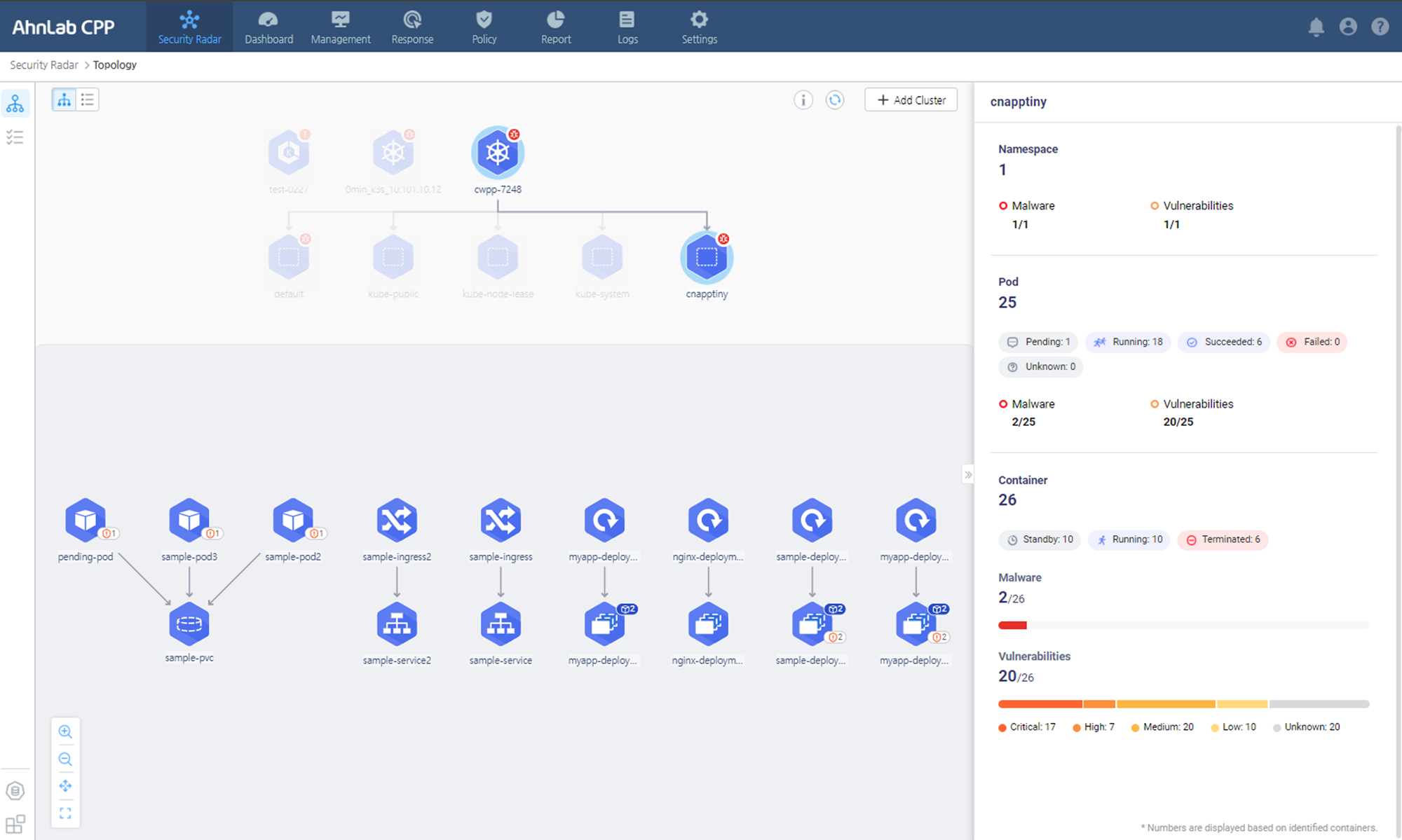Select the kube-system namespace node
The height and width of the screenshot is (840, 1402).
pos(602,257)
